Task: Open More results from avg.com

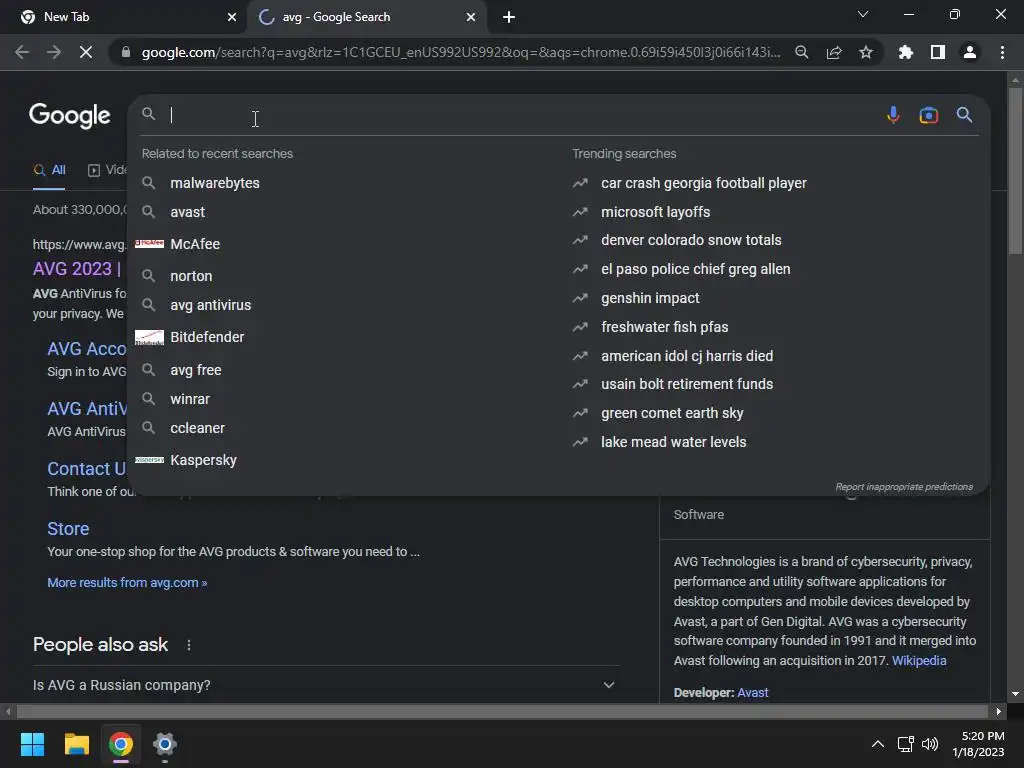Action: [x=127, y=583]
